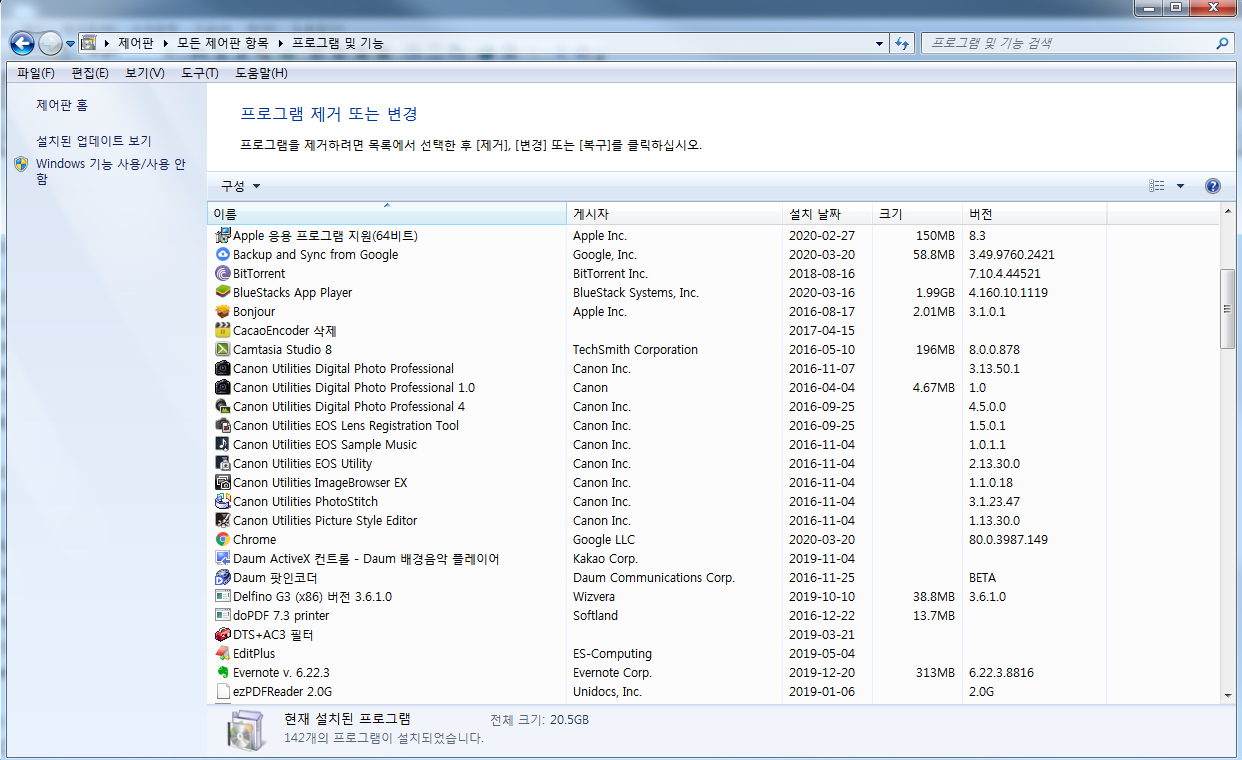Click the Back navigation button
Viewport: 1242px width, 760px height.
[x=22, y=44]
